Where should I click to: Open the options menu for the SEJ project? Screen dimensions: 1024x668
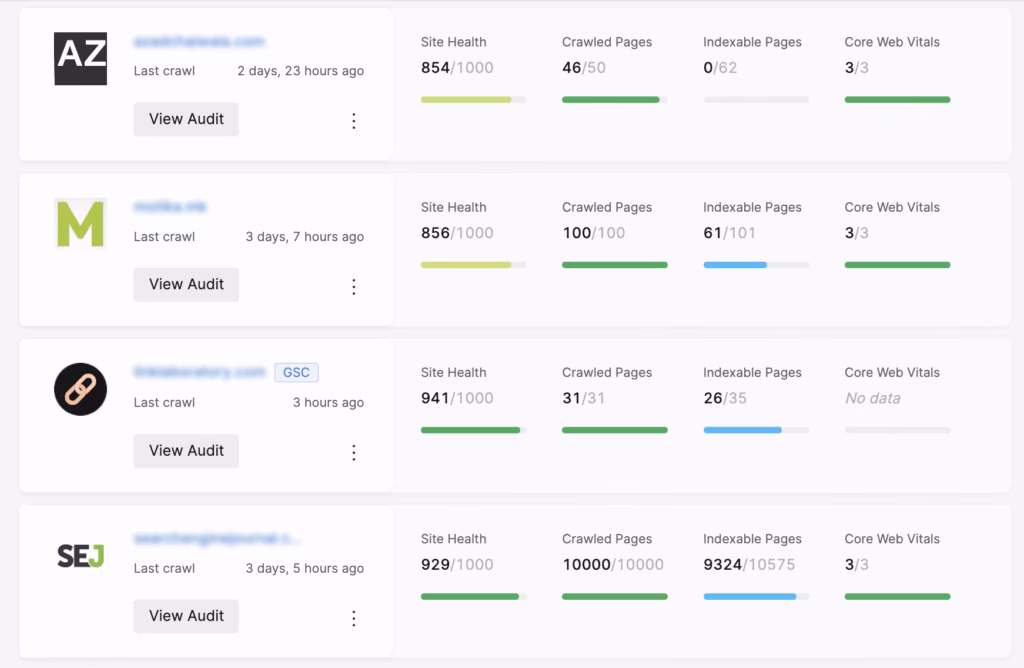click(354, 618)
